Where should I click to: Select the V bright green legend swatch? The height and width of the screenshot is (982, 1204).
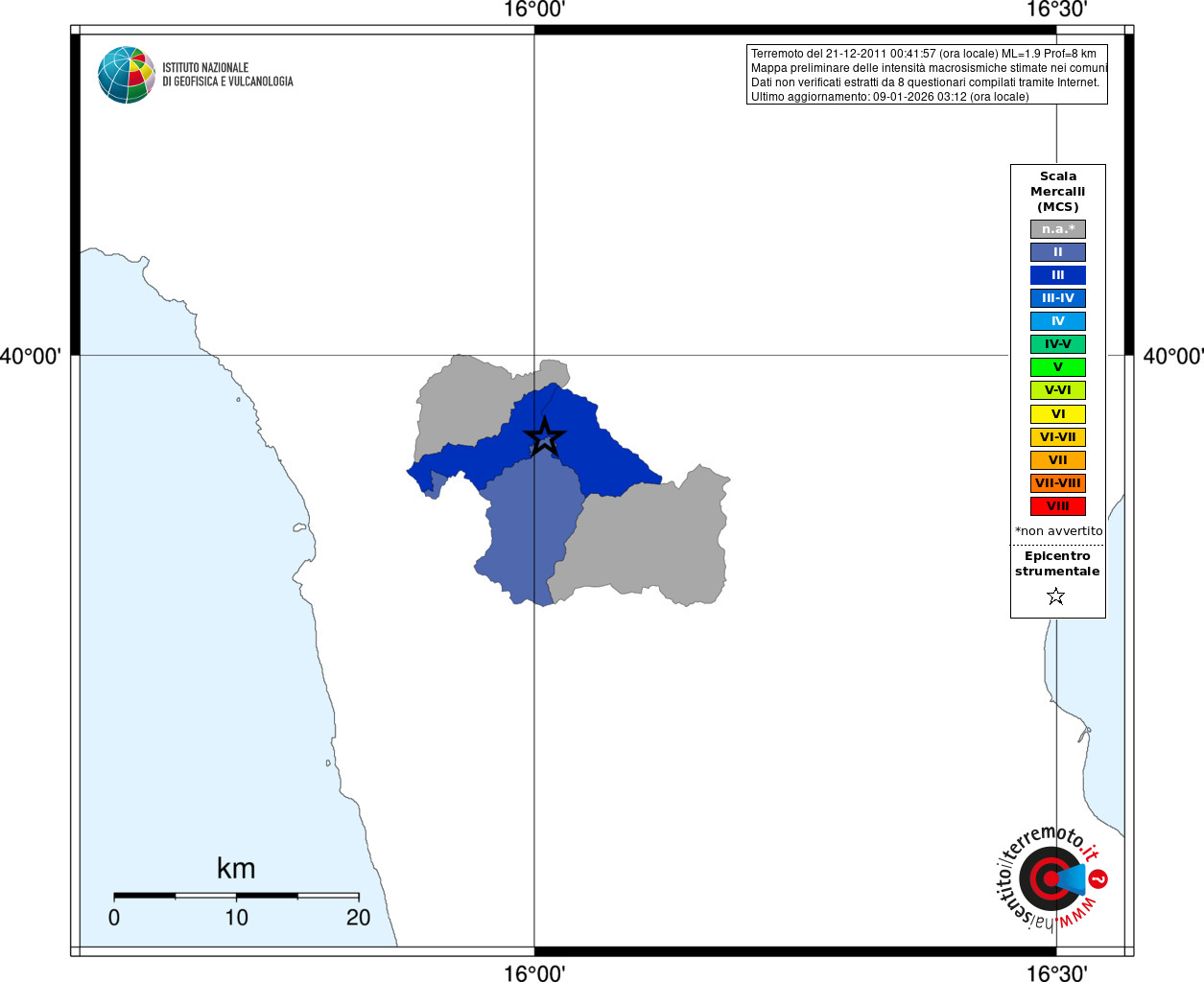[x=1058, y=367]
